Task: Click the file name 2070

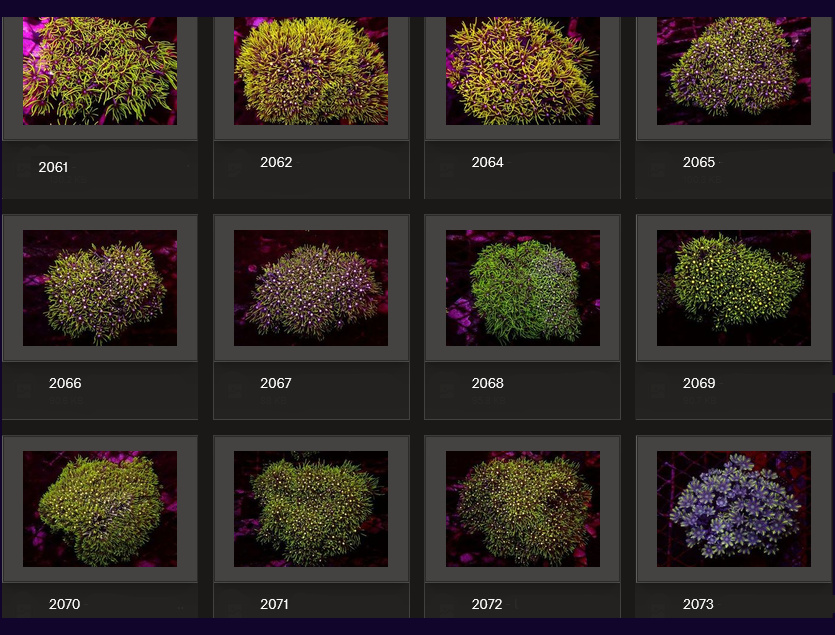Action: [64, 604]
